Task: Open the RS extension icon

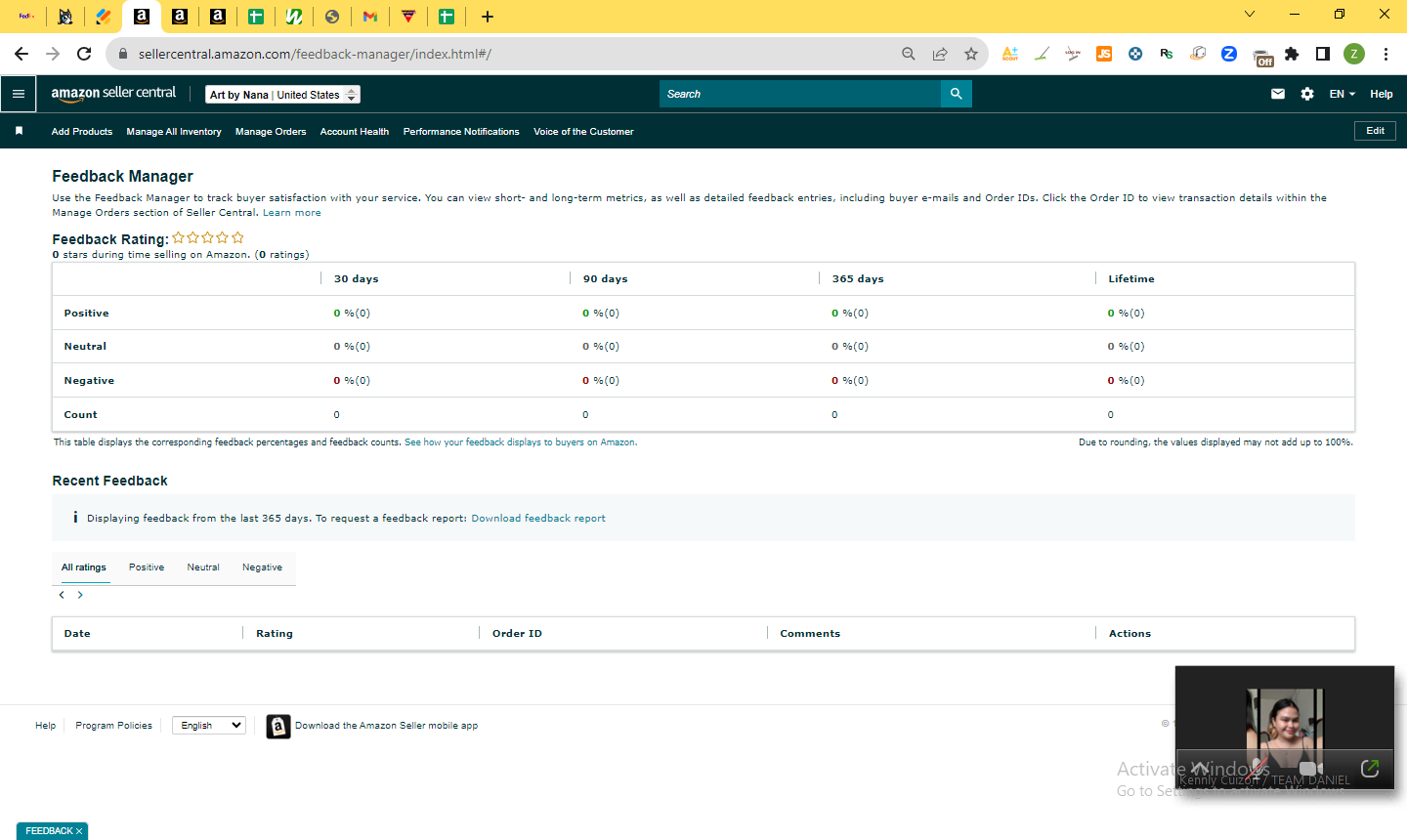Action: (x=1167, y=54)
